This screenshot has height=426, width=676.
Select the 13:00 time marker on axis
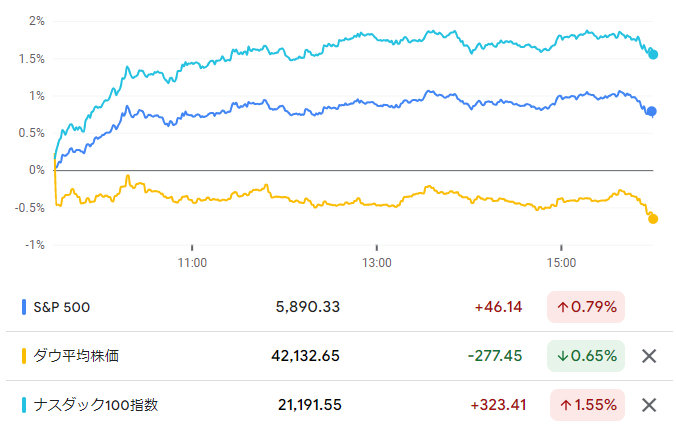[x=377, y=263]
